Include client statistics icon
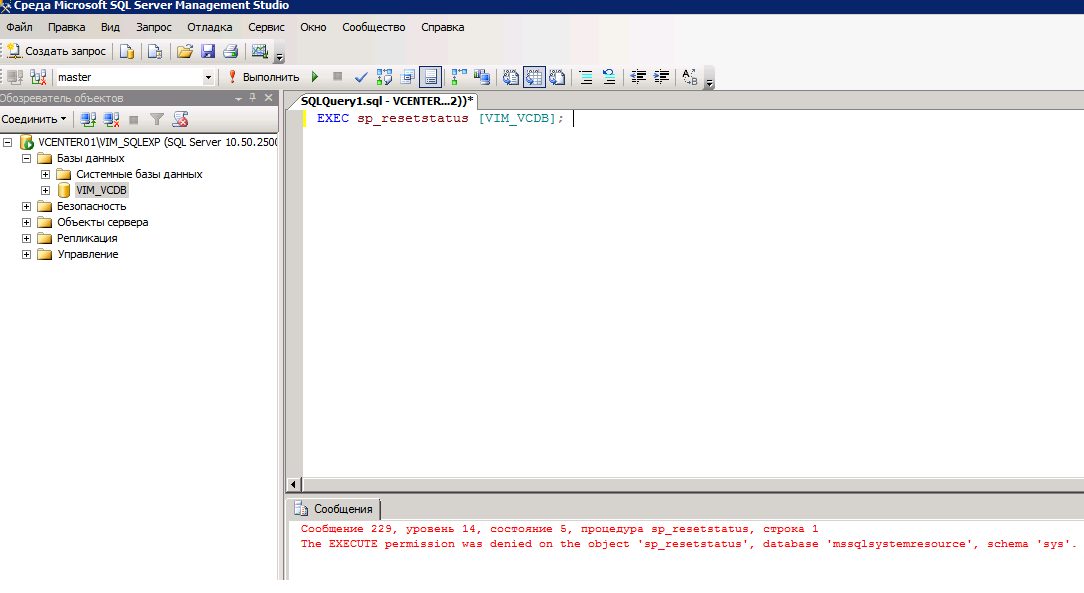 [x=482, y=77]
